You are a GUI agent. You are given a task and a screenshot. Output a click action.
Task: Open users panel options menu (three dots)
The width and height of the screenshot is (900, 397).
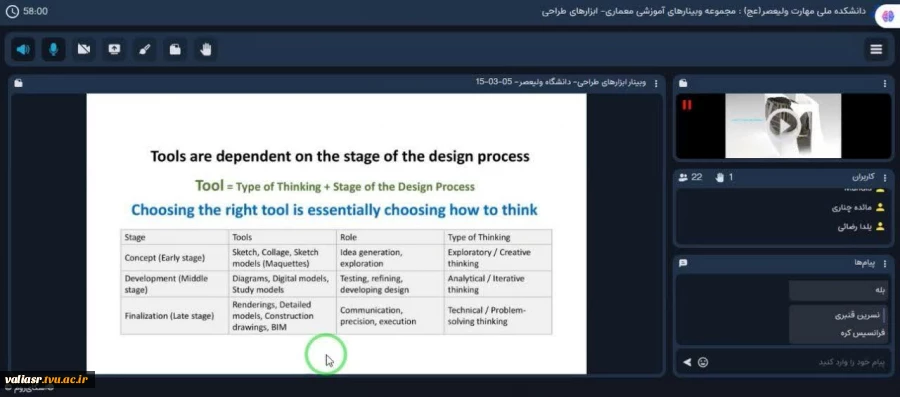coord(885,177)
